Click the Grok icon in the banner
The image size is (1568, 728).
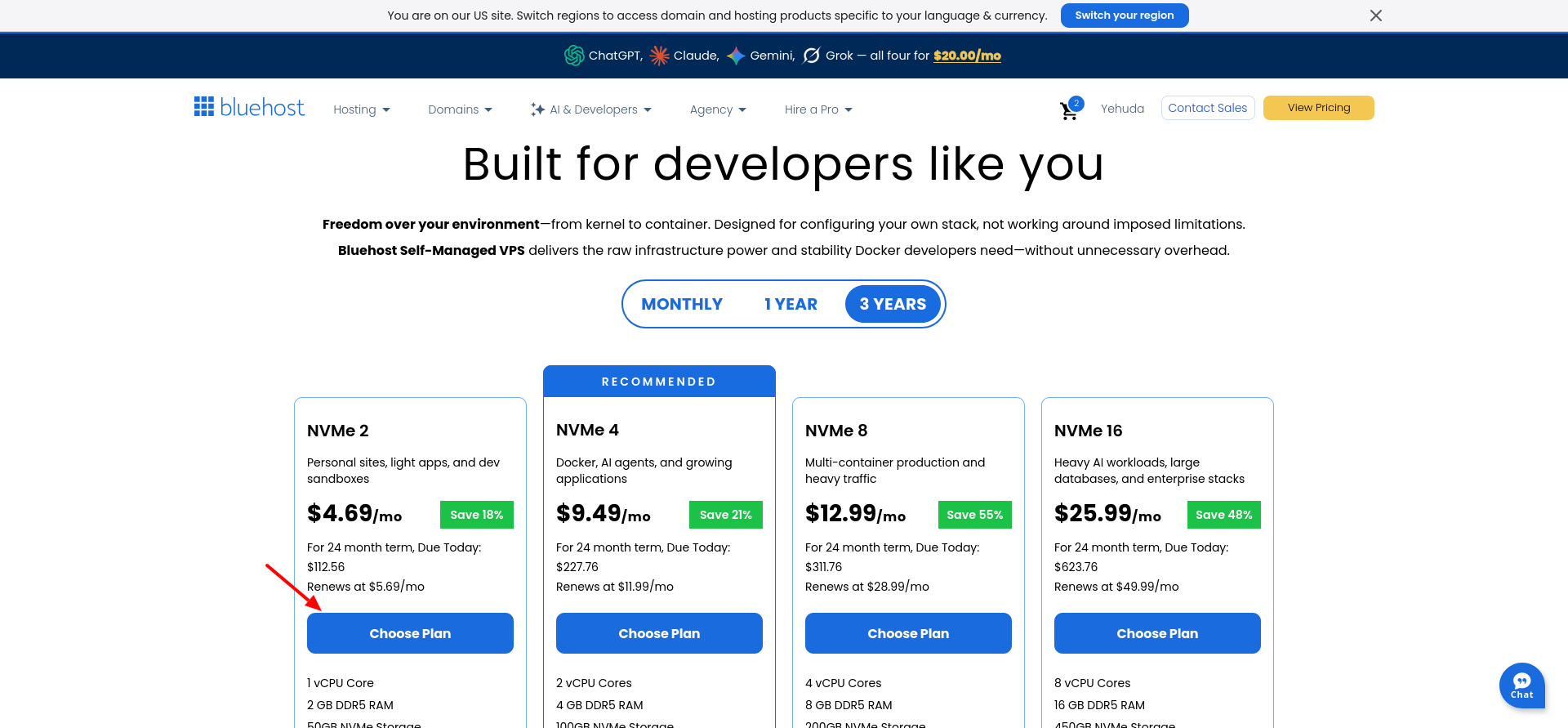point(812,56)
